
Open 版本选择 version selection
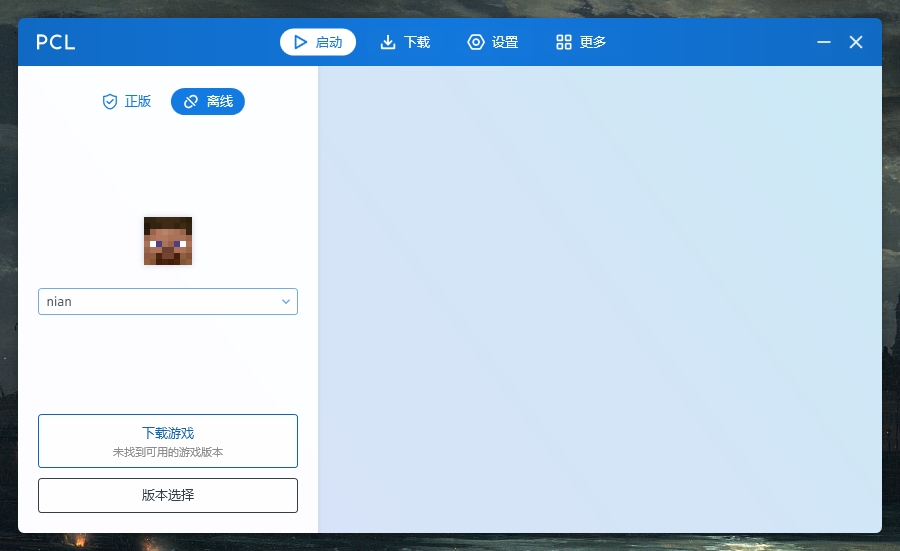168,495
